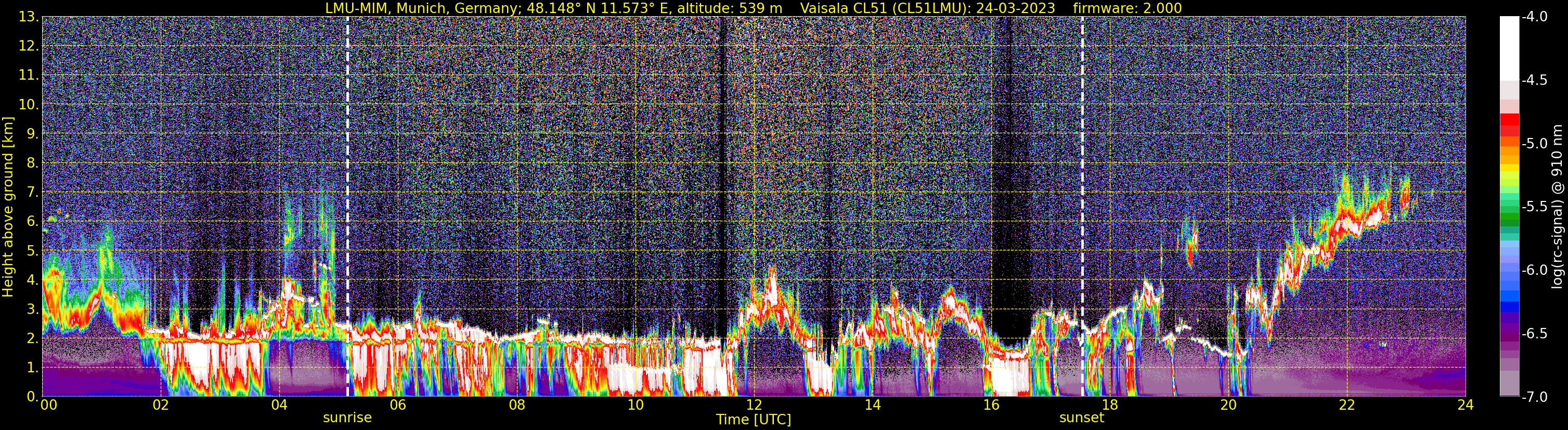
Task: Click the 'sunrise' label below the time axis
Action: coord(347,418)
